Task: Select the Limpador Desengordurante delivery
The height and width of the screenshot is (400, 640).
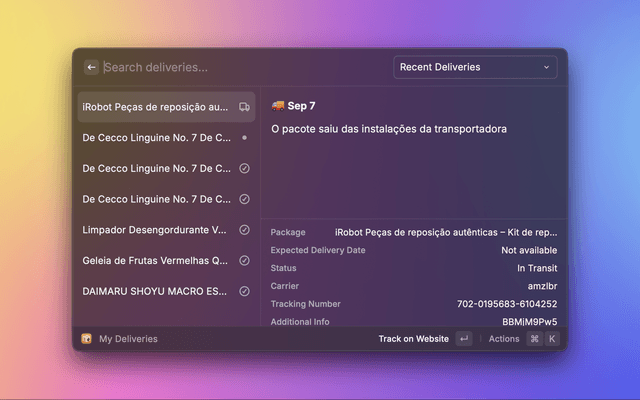Action: (x=155, y=230)
